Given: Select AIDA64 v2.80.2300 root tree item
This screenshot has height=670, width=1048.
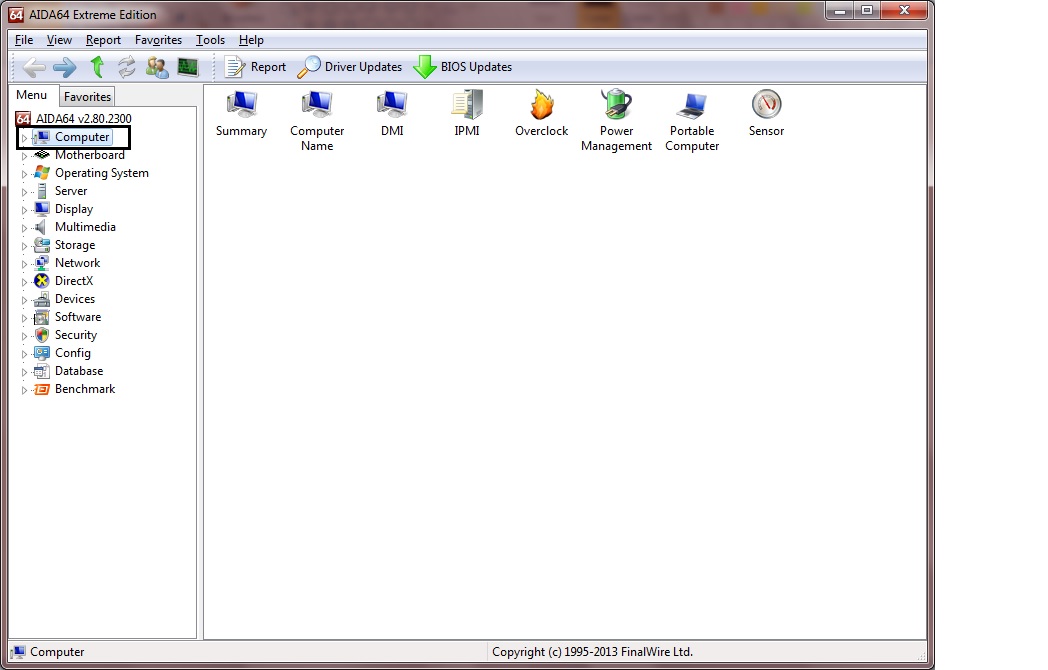Looking at the screenshot, I should click(x=74, y=119).
